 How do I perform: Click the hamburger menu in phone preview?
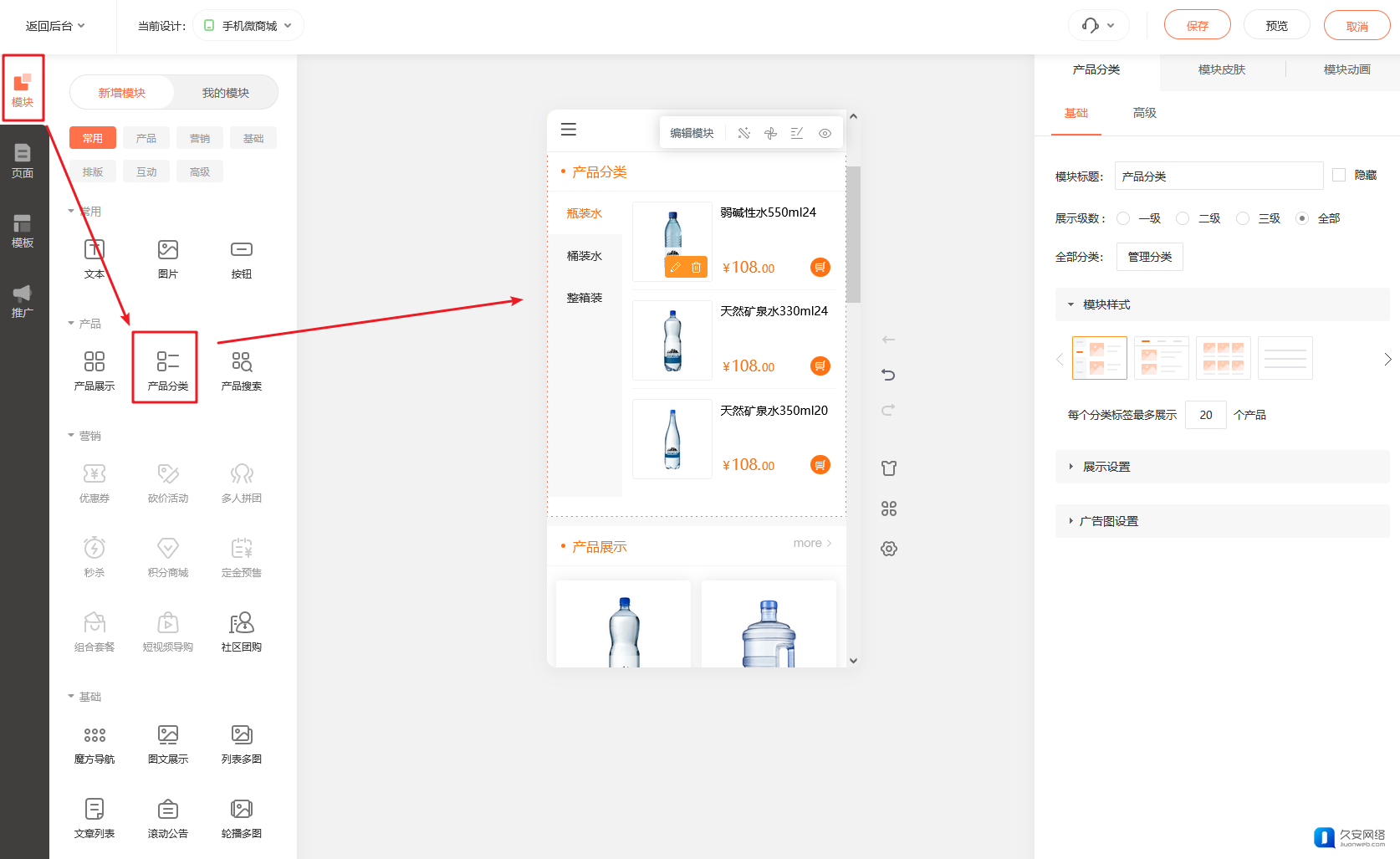point(569,130)
